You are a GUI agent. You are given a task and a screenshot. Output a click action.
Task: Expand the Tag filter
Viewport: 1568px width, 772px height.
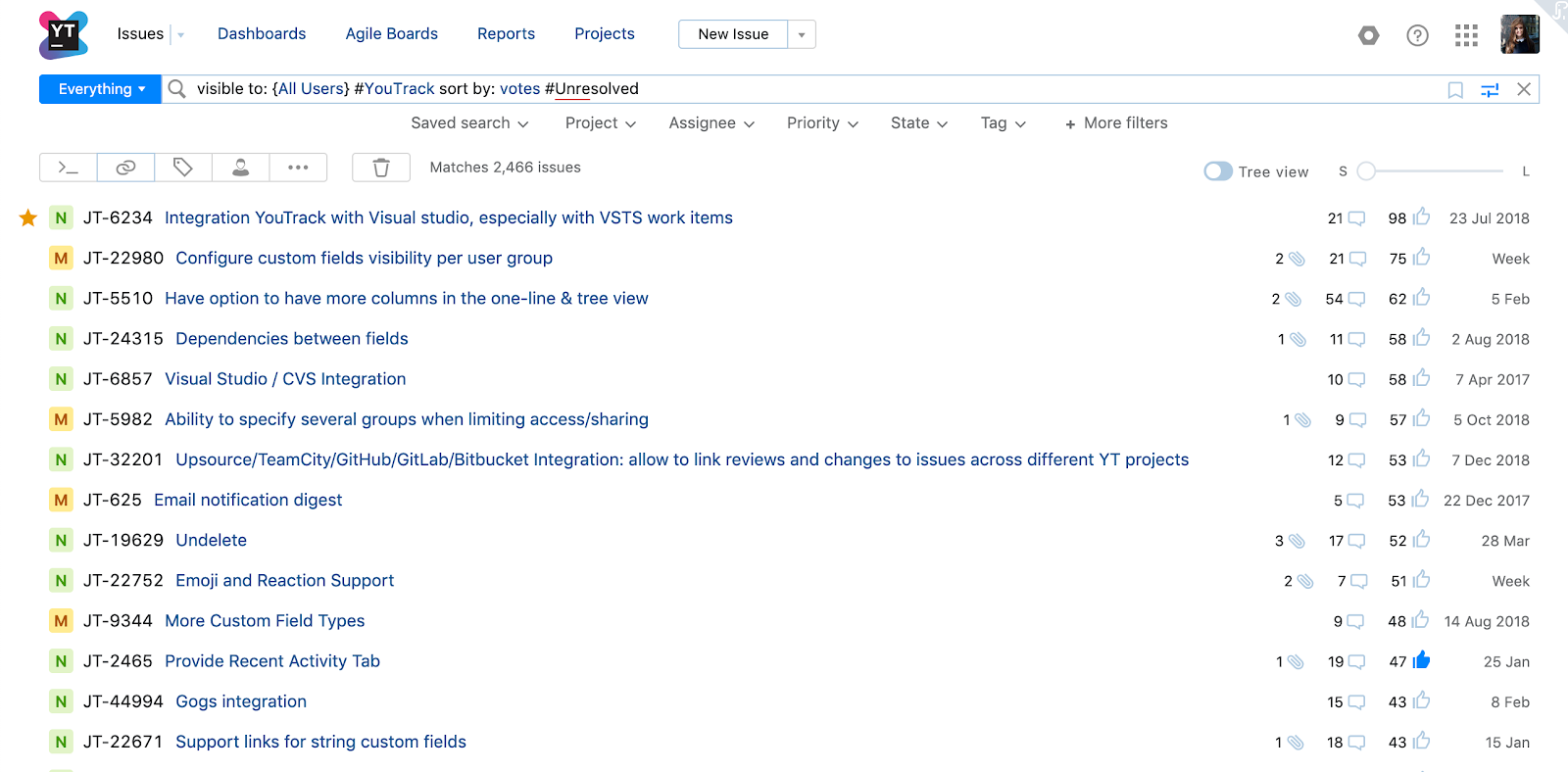tap(1004, 123)
